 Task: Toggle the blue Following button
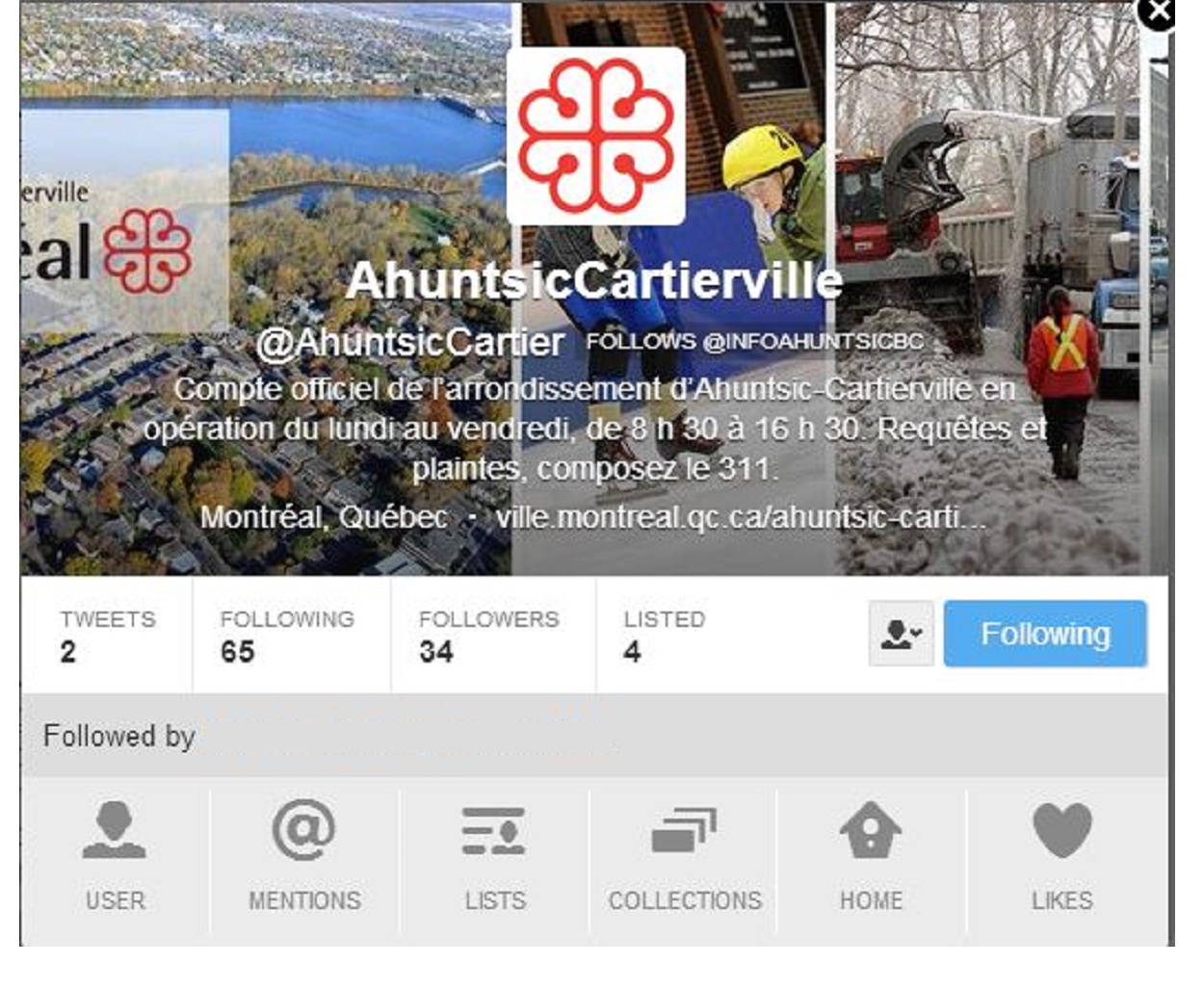pyautogui.click(x=1045, y=634)
